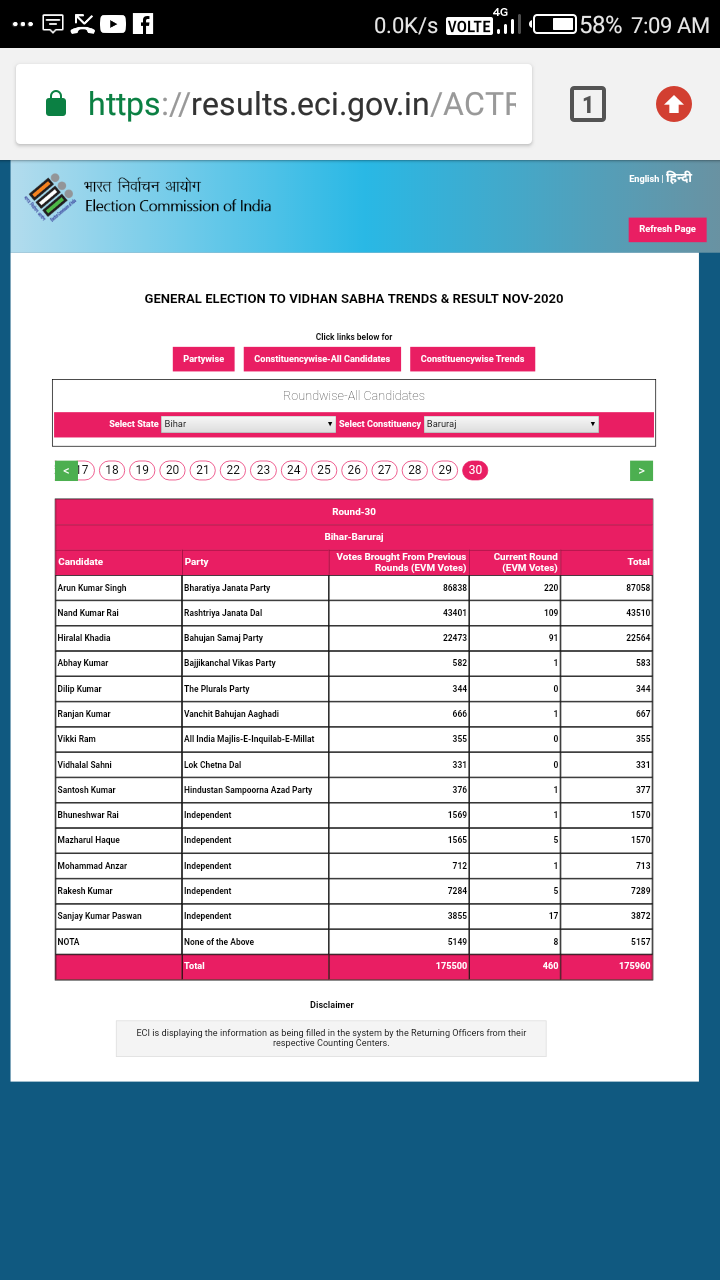Open the Select State dropdown showing Bihar
The width and height of the screenshot is (720, 1280).
(248, 424)
